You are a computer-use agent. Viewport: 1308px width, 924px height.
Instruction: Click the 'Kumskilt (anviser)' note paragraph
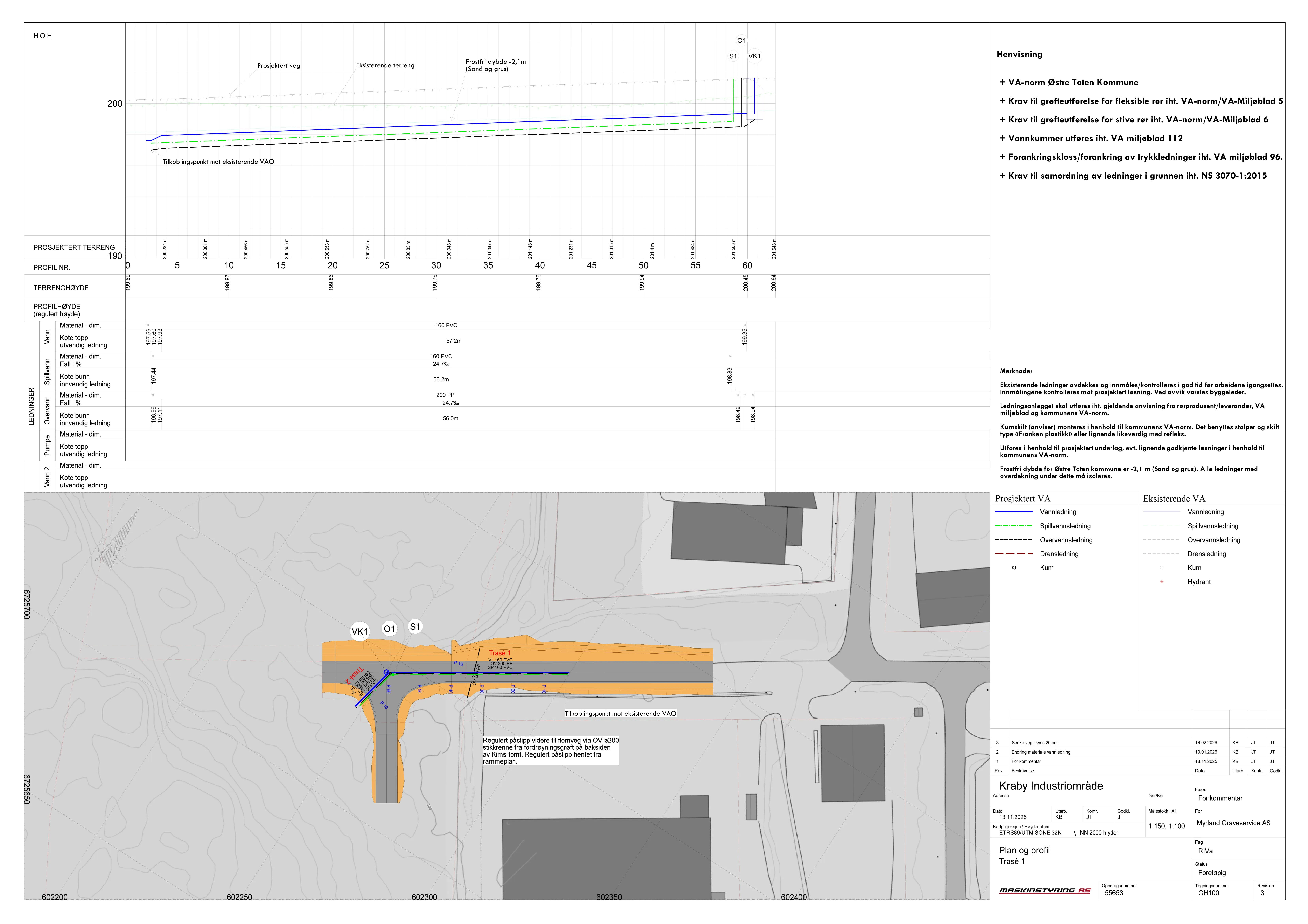(1139, 431)
